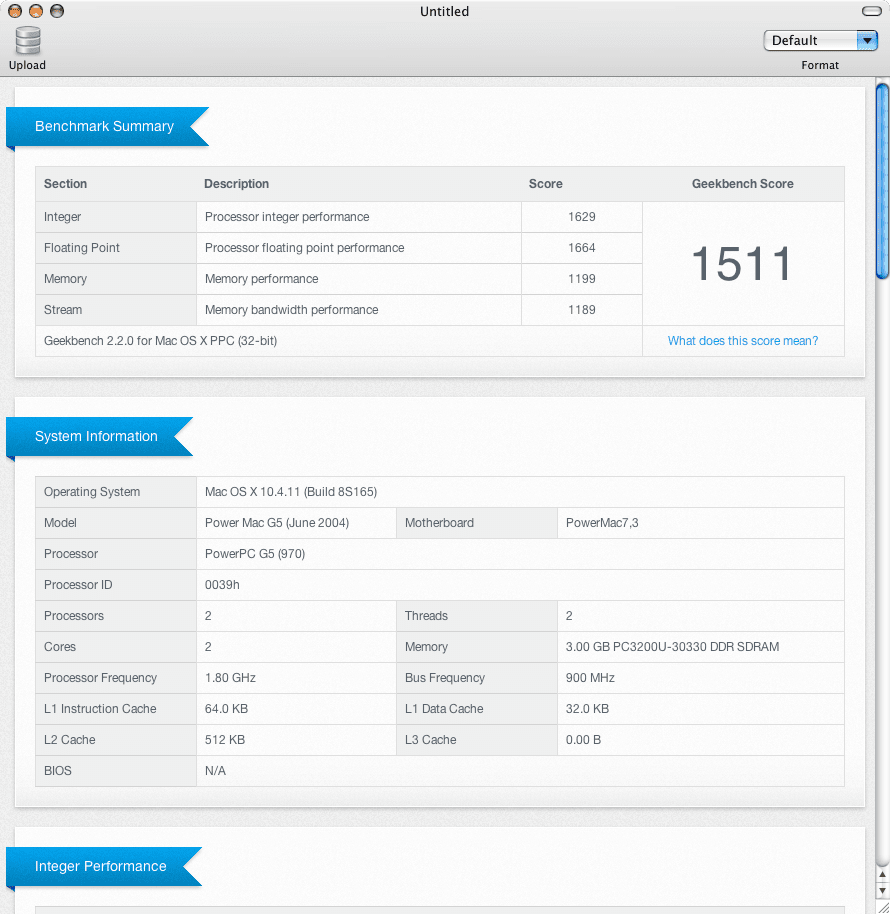Click the scroll up arrow
The height and width of the screenshot is (914, 890).
(881, 875)
